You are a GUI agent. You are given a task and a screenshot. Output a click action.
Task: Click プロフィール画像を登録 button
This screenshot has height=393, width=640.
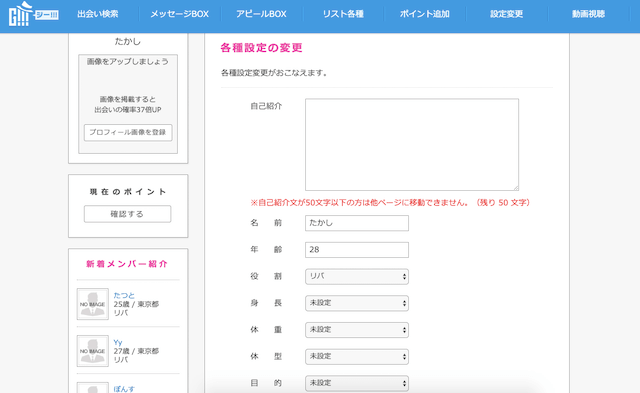click(128, 133)
